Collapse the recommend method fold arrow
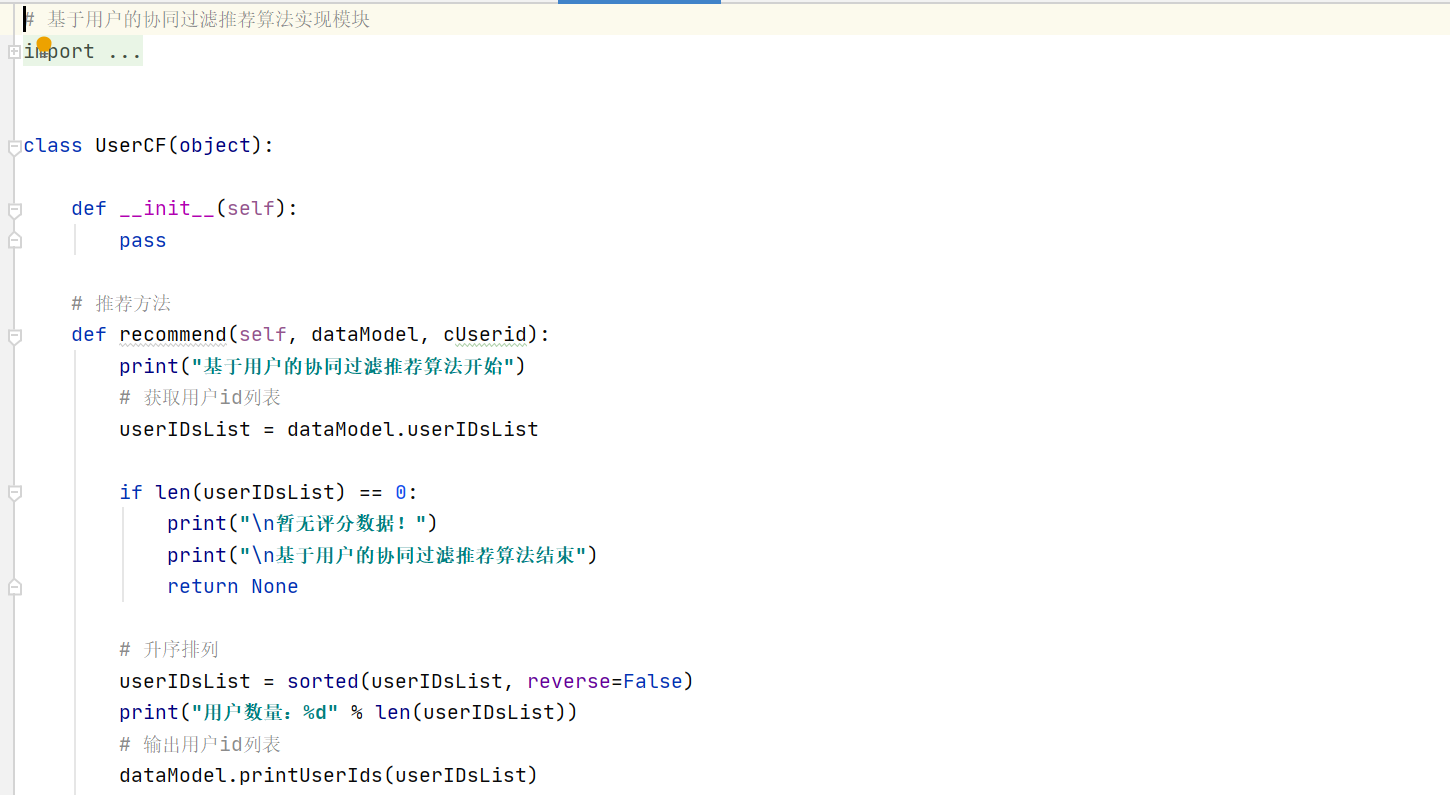1450x795 pixels. coord(14,334)
